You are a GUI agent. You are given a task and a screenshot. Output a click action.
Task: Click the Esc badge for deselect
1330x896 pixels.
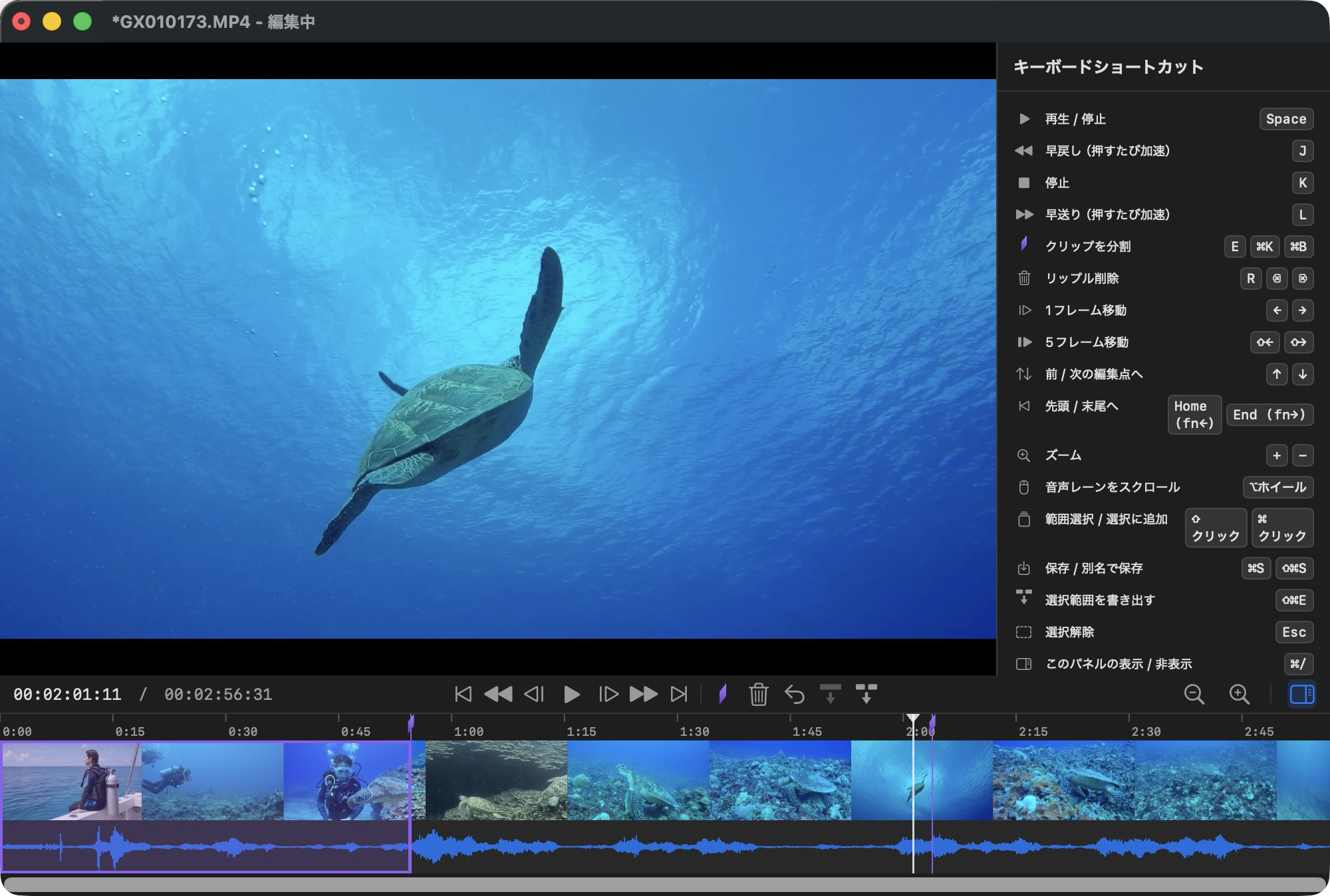coord(1294,632)
